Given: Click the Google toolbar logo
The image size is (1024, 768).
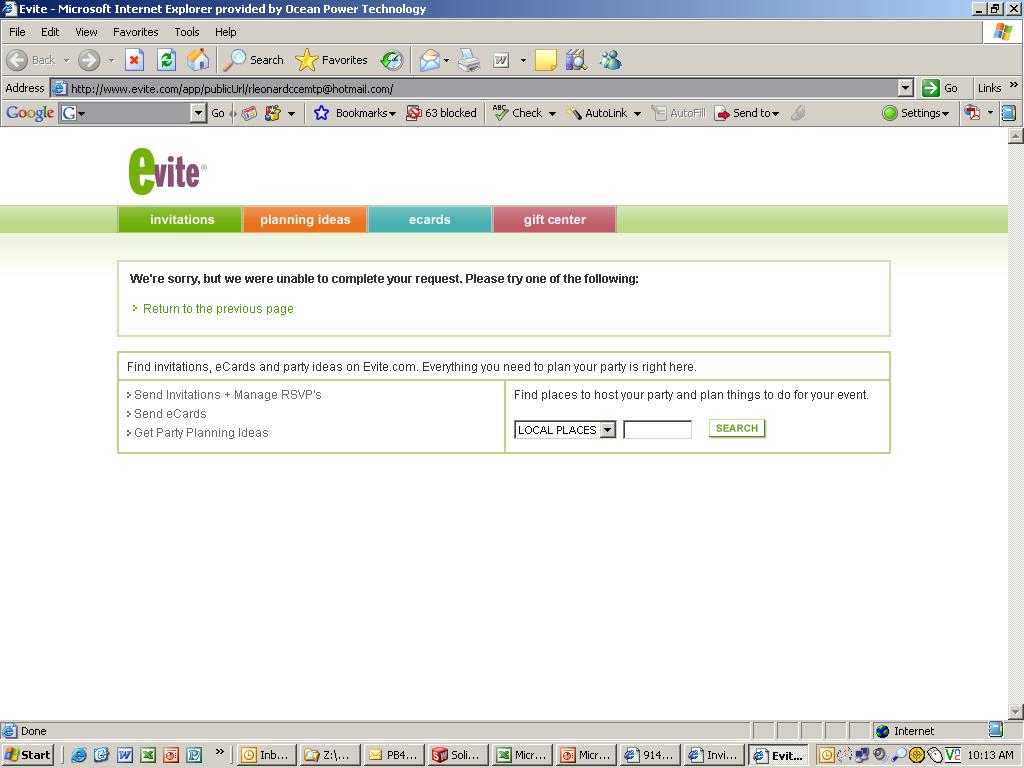Looking at the screenshot, I should click(x=29, y=113).
